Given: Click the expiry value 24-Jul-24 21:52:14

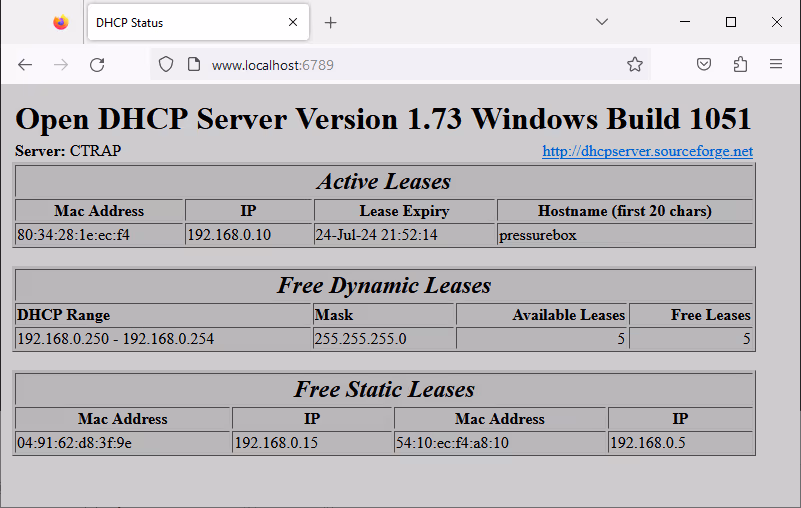Looking at the screenshot, I should coord(376,235).
